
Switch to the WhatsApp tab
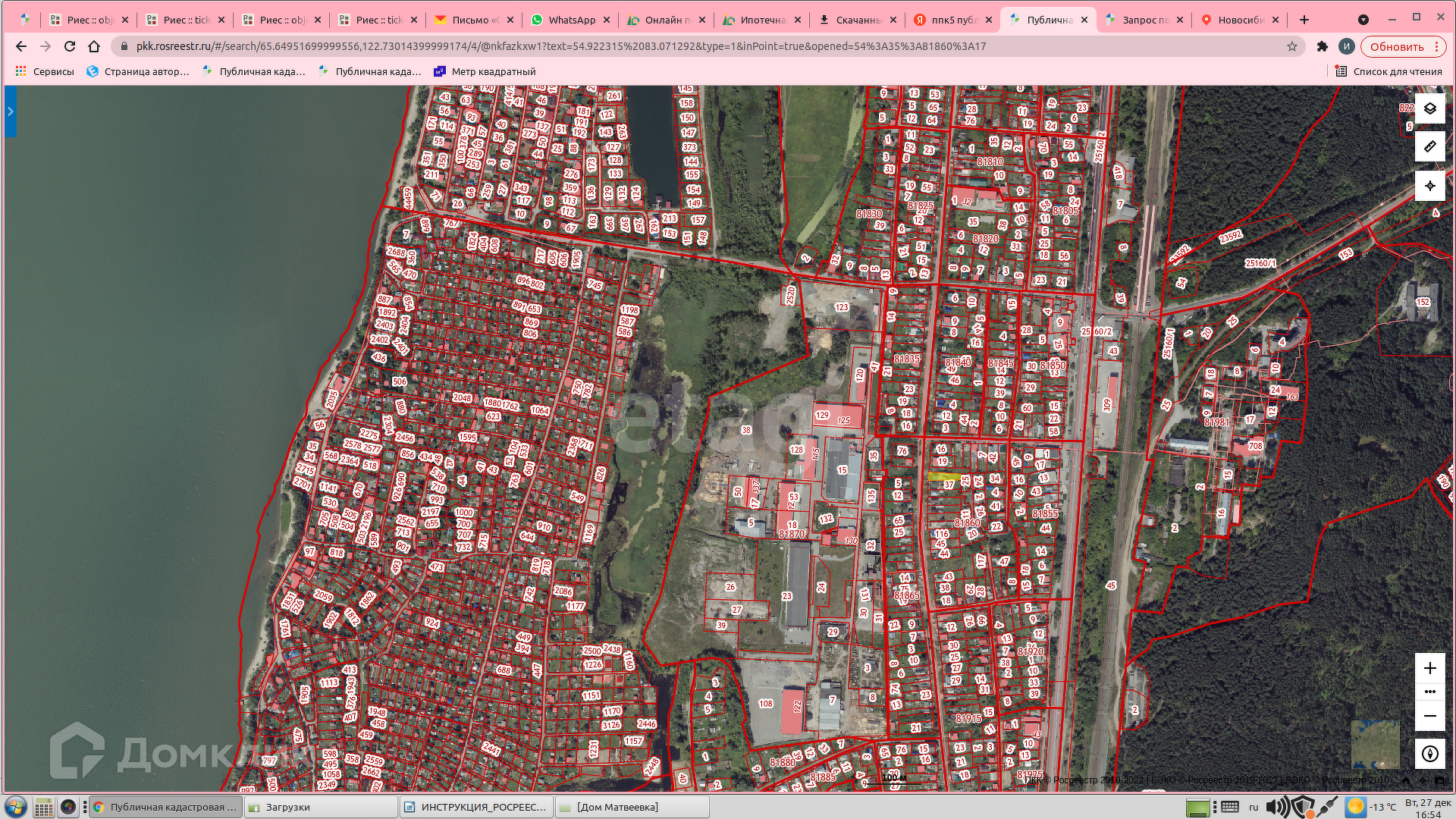tap(571, 20)
